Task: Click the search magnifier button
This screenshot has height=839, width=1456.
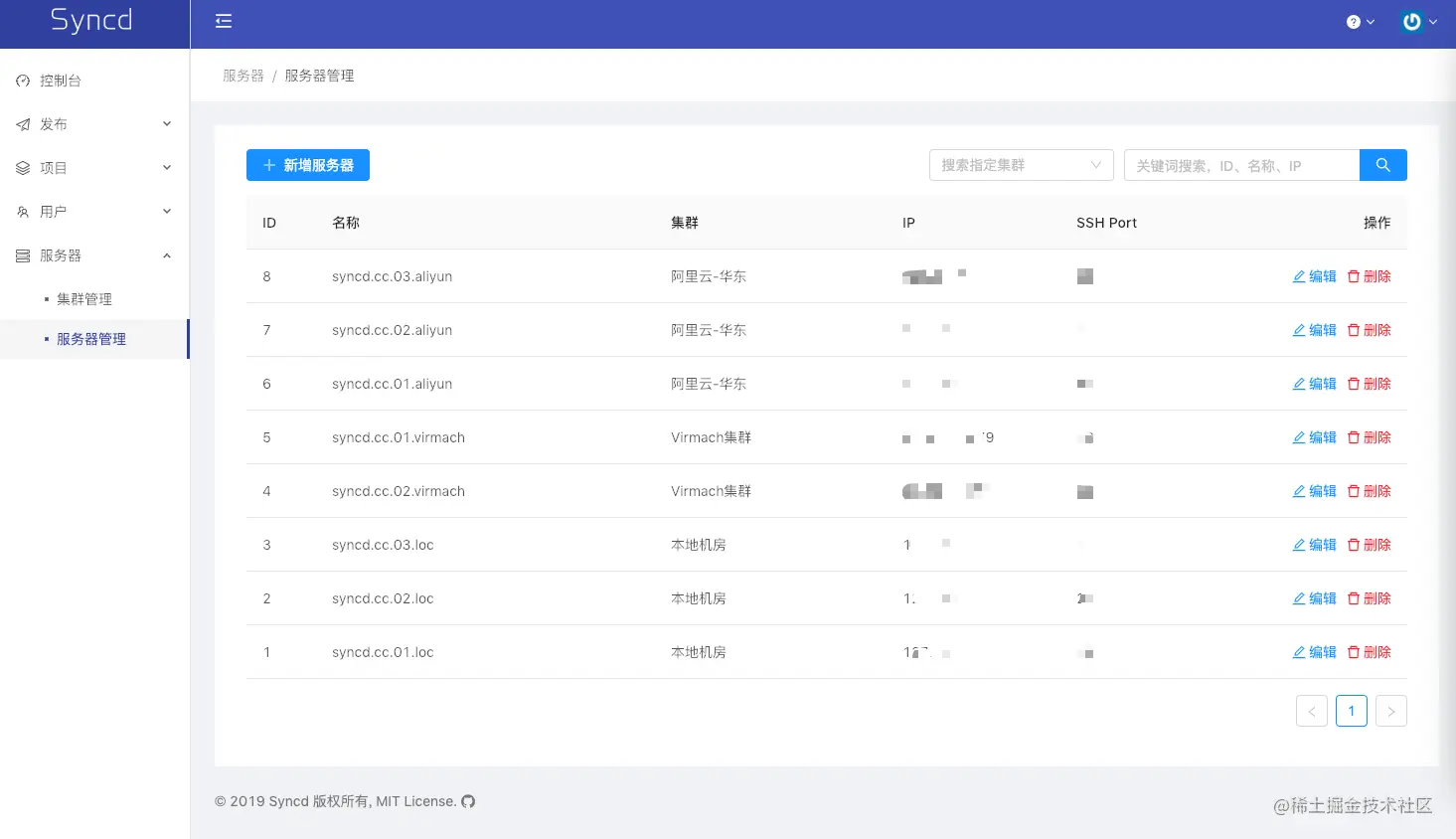Action: pyautogui.click(x=1382, y=165)
